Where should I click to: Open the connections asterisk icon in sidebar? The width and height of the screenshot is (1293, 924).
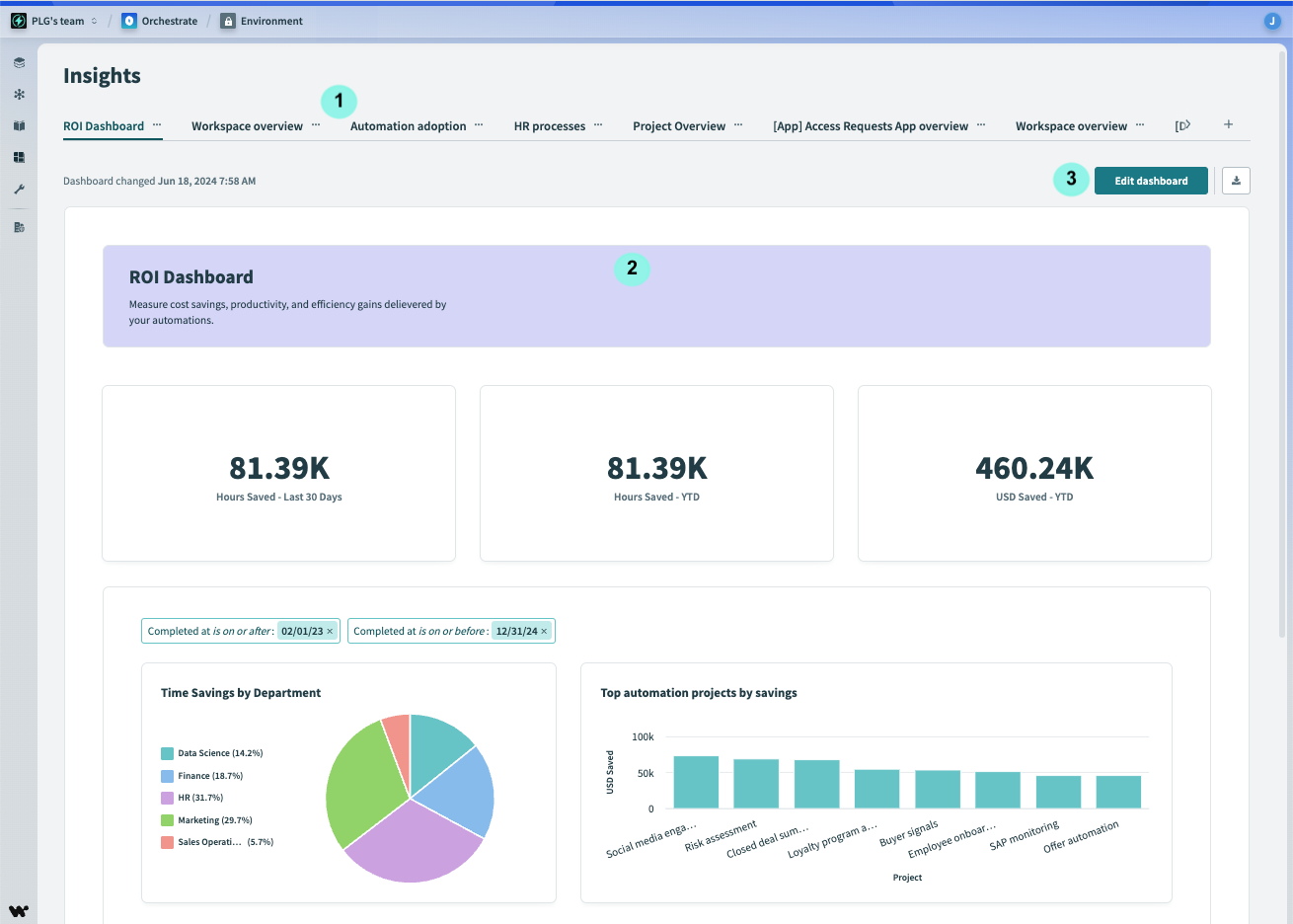pos(19,95)
